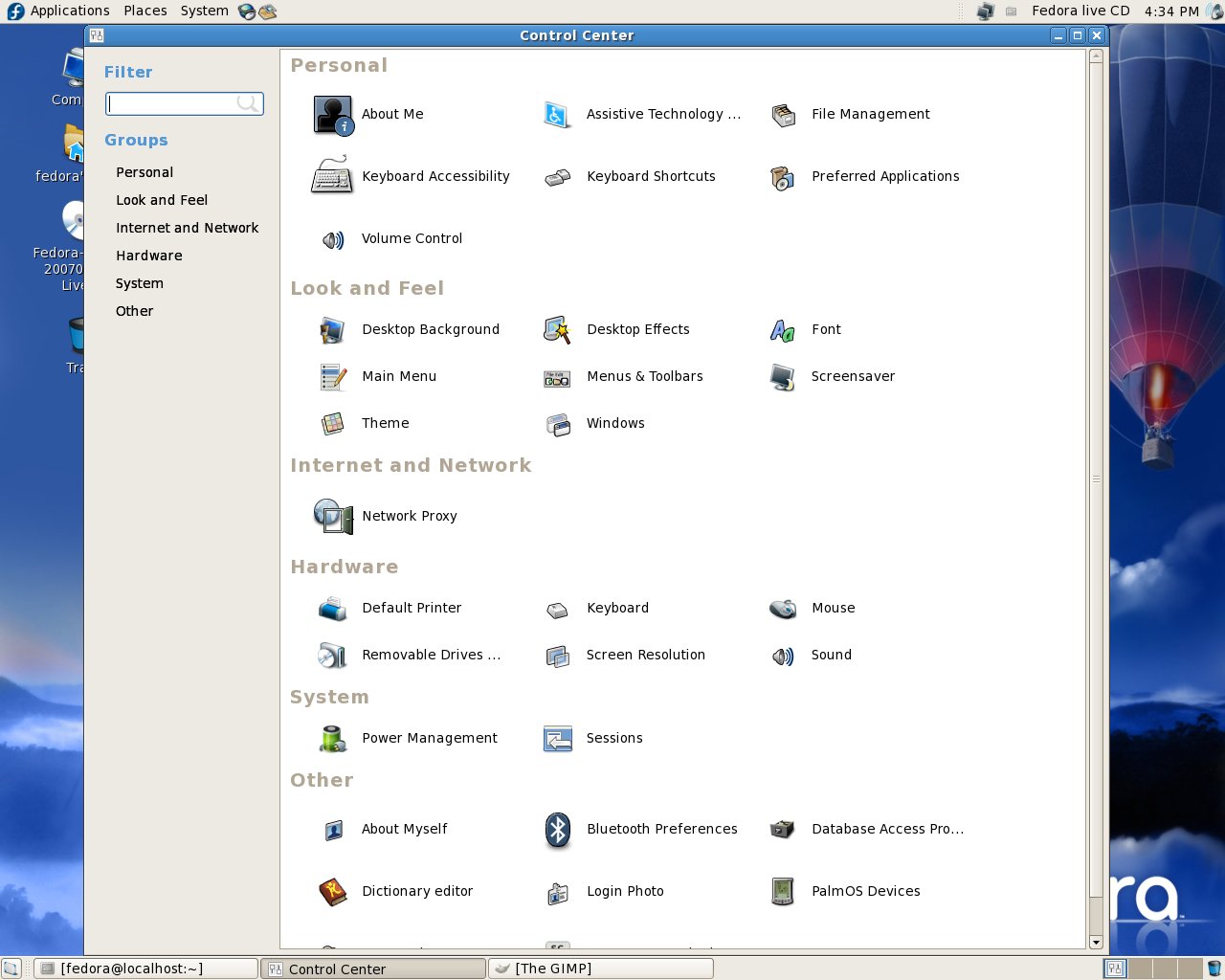Open Screen Resolution icon
The image size is (1225, 980).
[x=557, y=656]
